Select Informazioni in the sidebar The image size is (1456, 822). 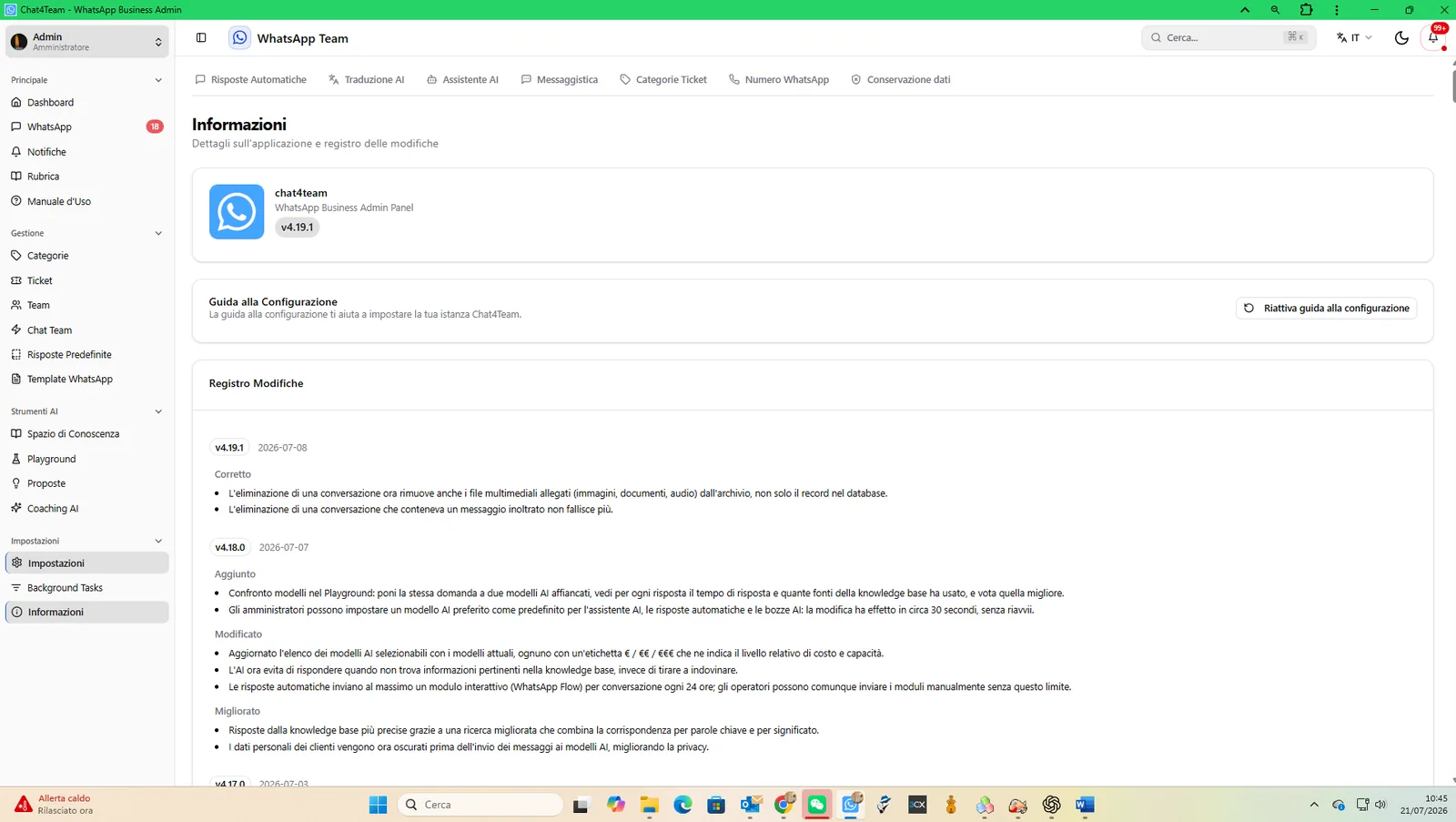click(x=86, y=613)
